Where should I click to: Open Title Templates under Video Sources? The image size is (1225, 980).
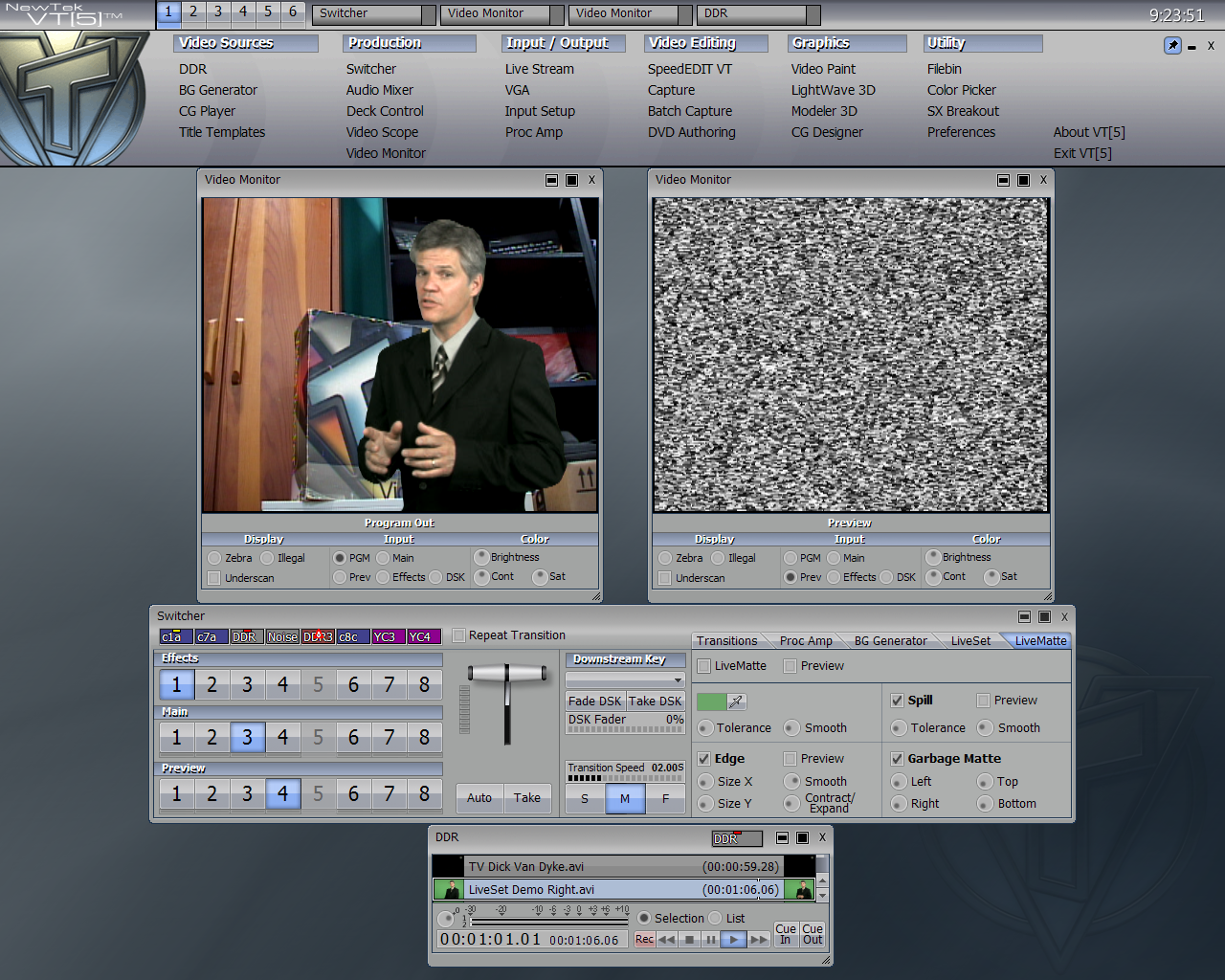[x=222, y=132]
